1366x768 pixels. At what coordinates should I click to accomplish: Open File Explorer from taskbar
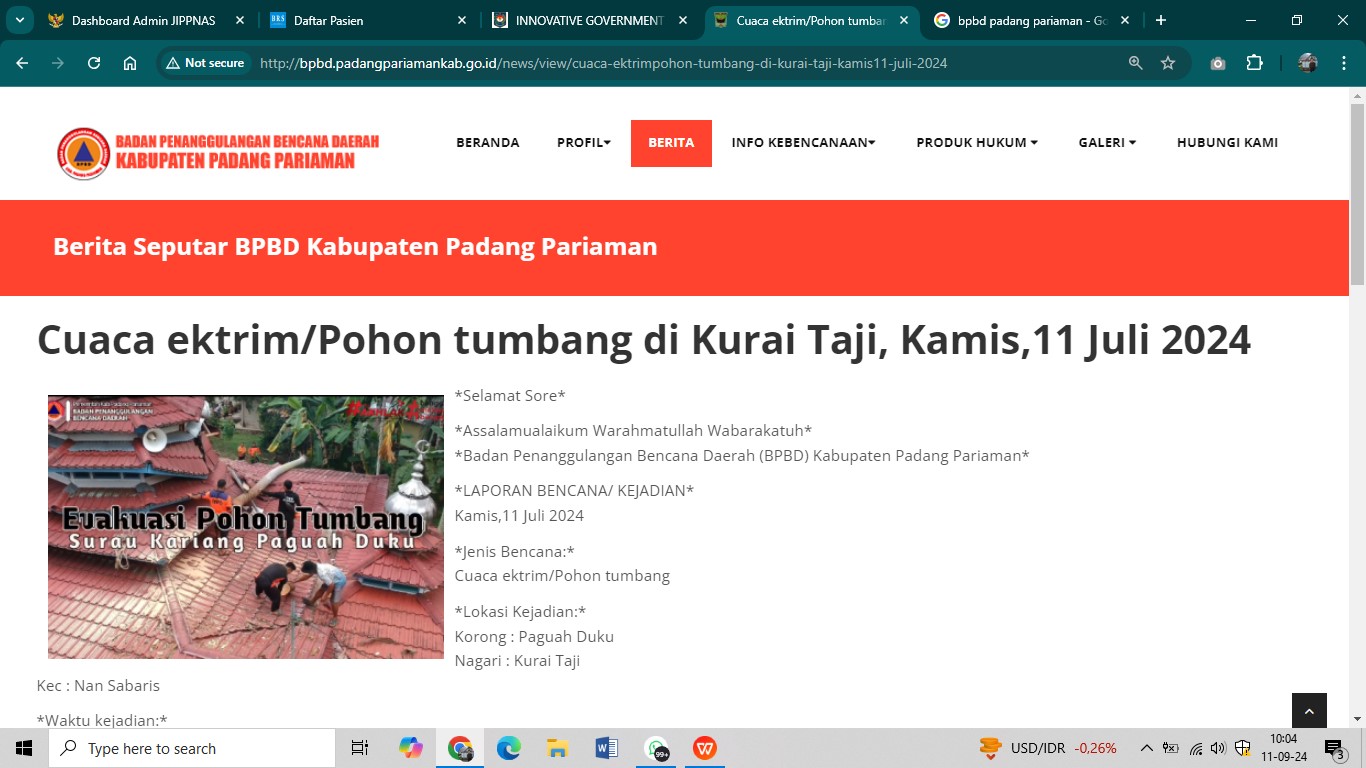point(558,748)
